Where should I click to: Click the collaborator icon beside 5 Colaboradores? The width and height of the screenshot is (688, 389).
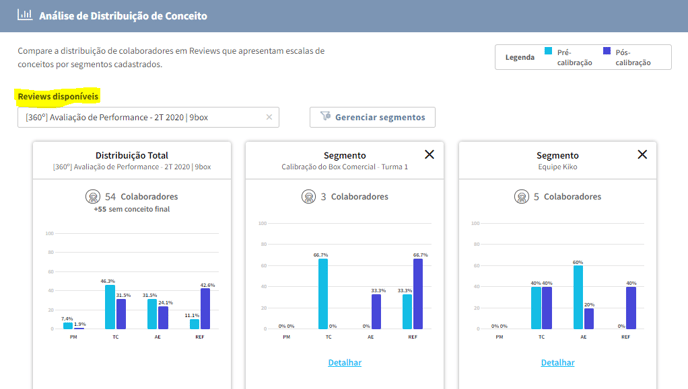[x=521, y=196]
